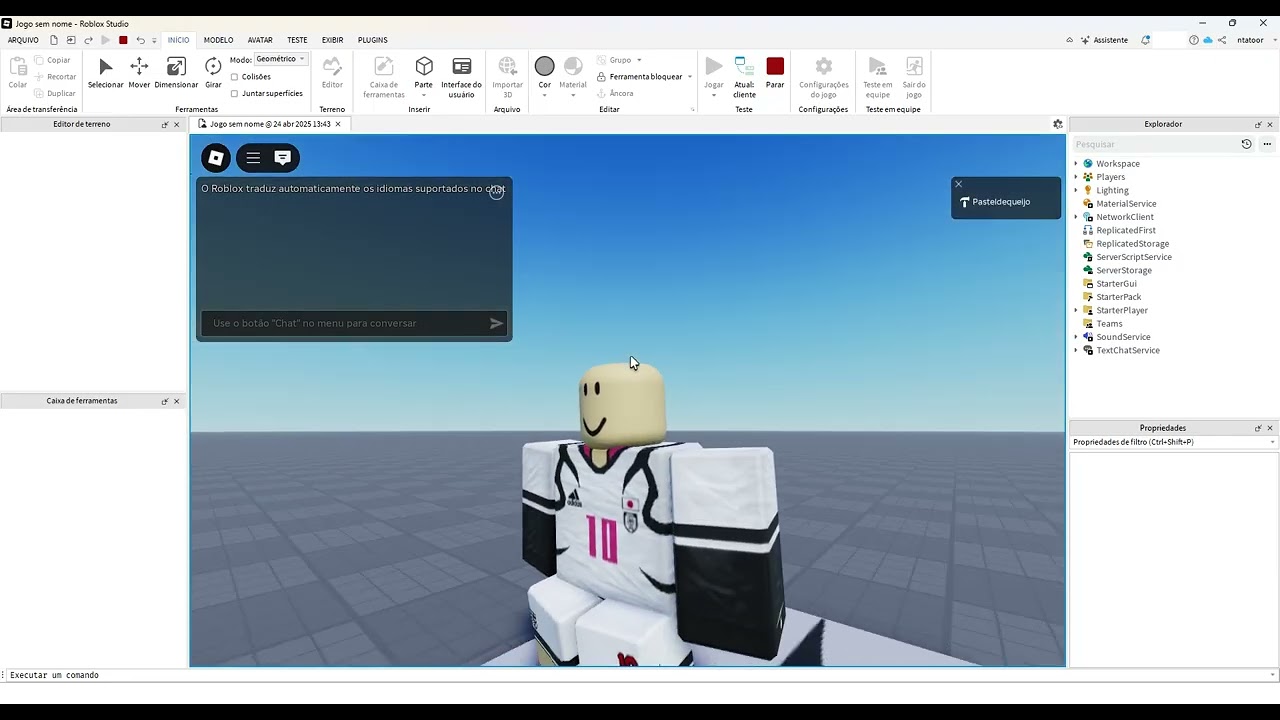Open the Cor color dropdown
1280x720 pixels.
tap(544, 96)
